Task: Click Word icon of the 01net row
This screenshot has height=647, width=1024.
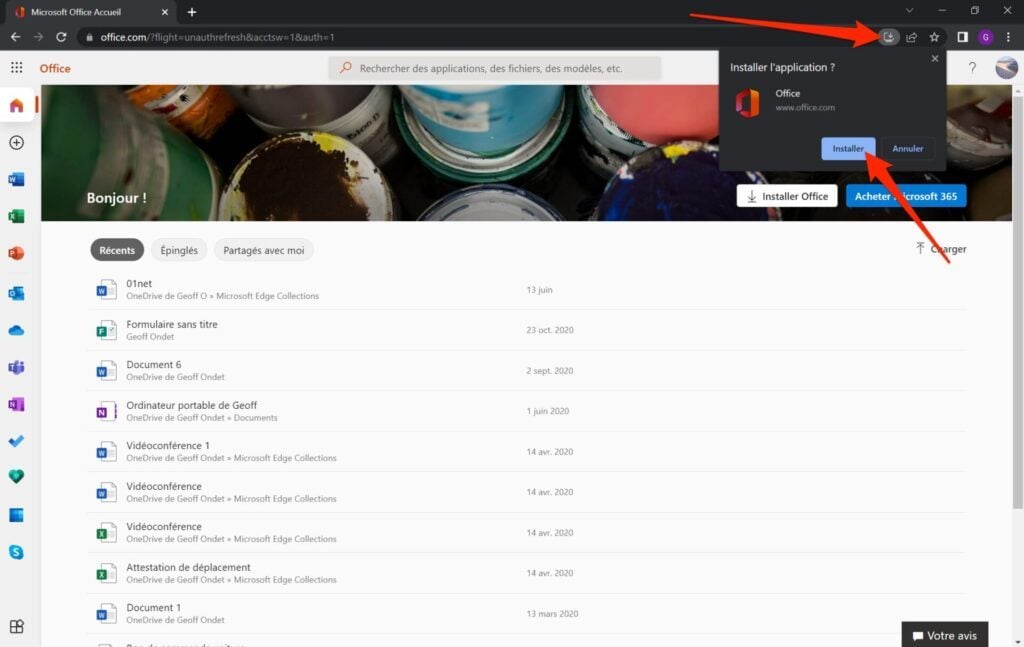Action: click(x=106, y=290)
